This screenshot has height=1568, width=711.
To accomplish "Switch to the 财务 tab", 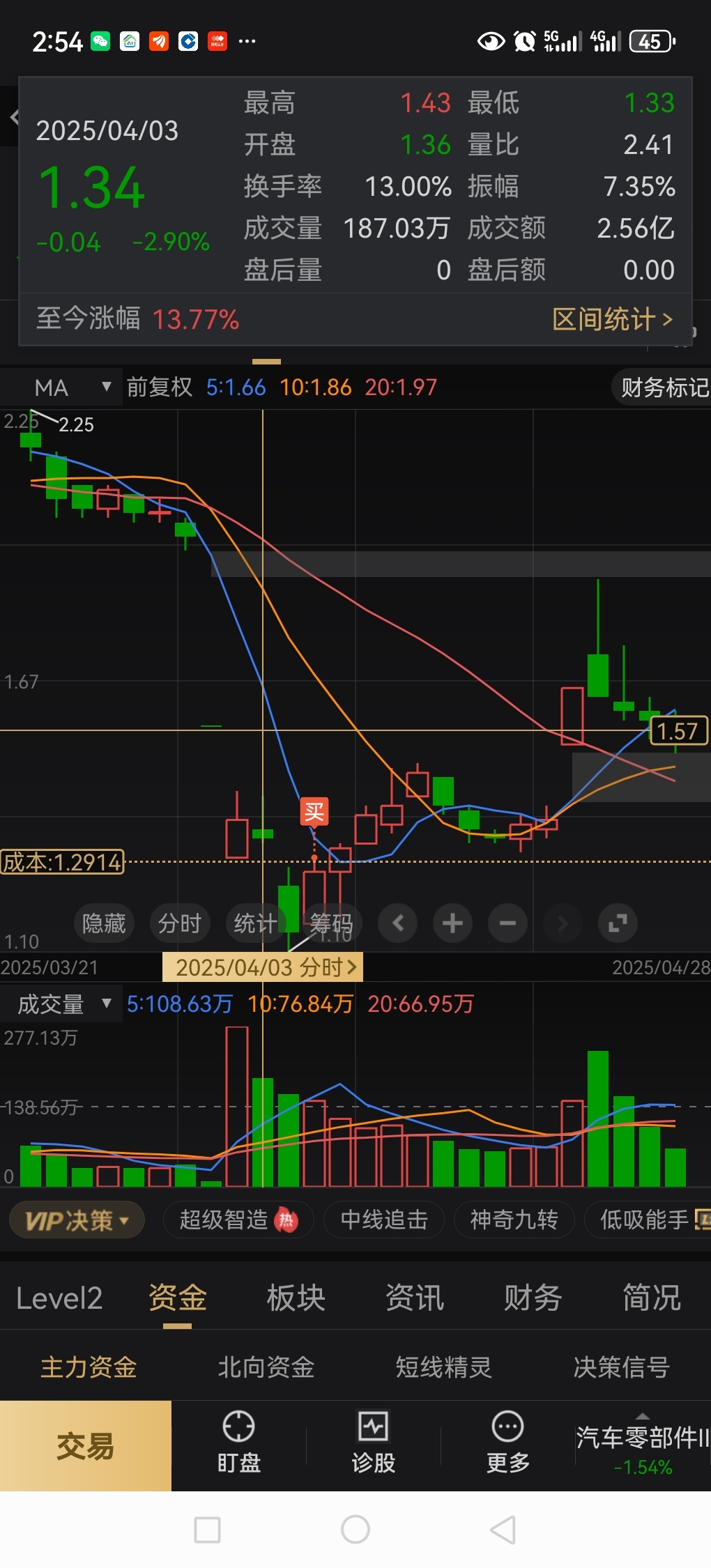I will click(533, 1299).
